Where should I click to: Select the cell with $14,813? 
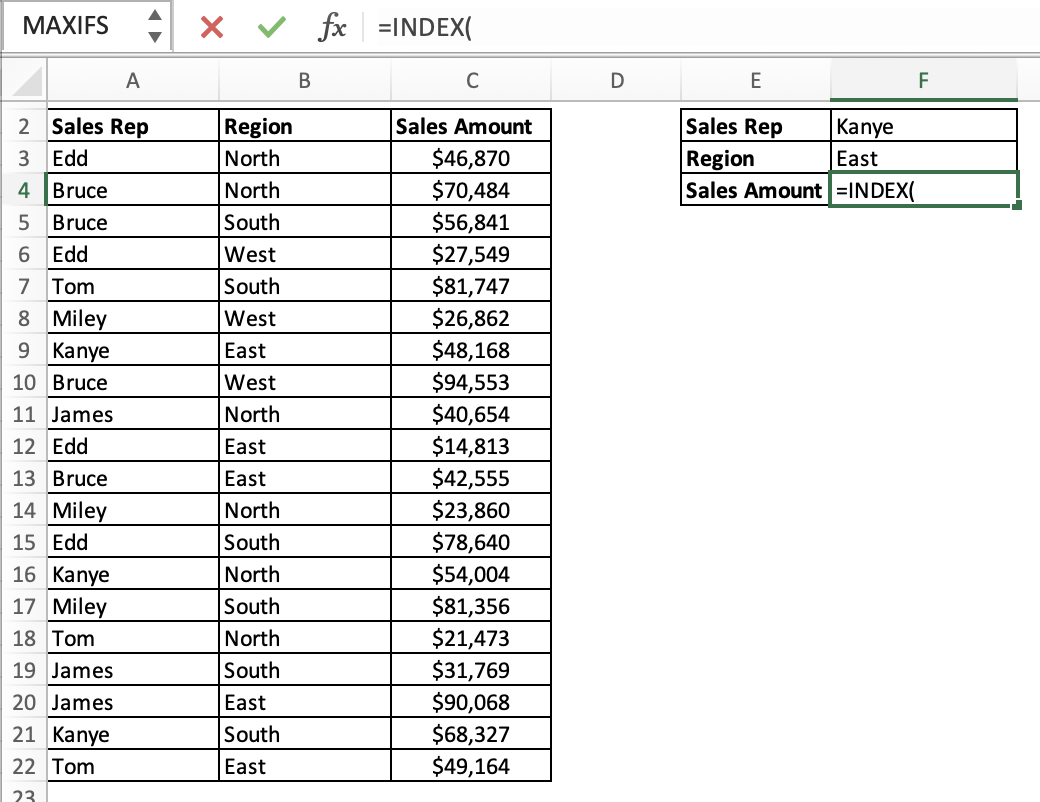(x=471, y=446)
